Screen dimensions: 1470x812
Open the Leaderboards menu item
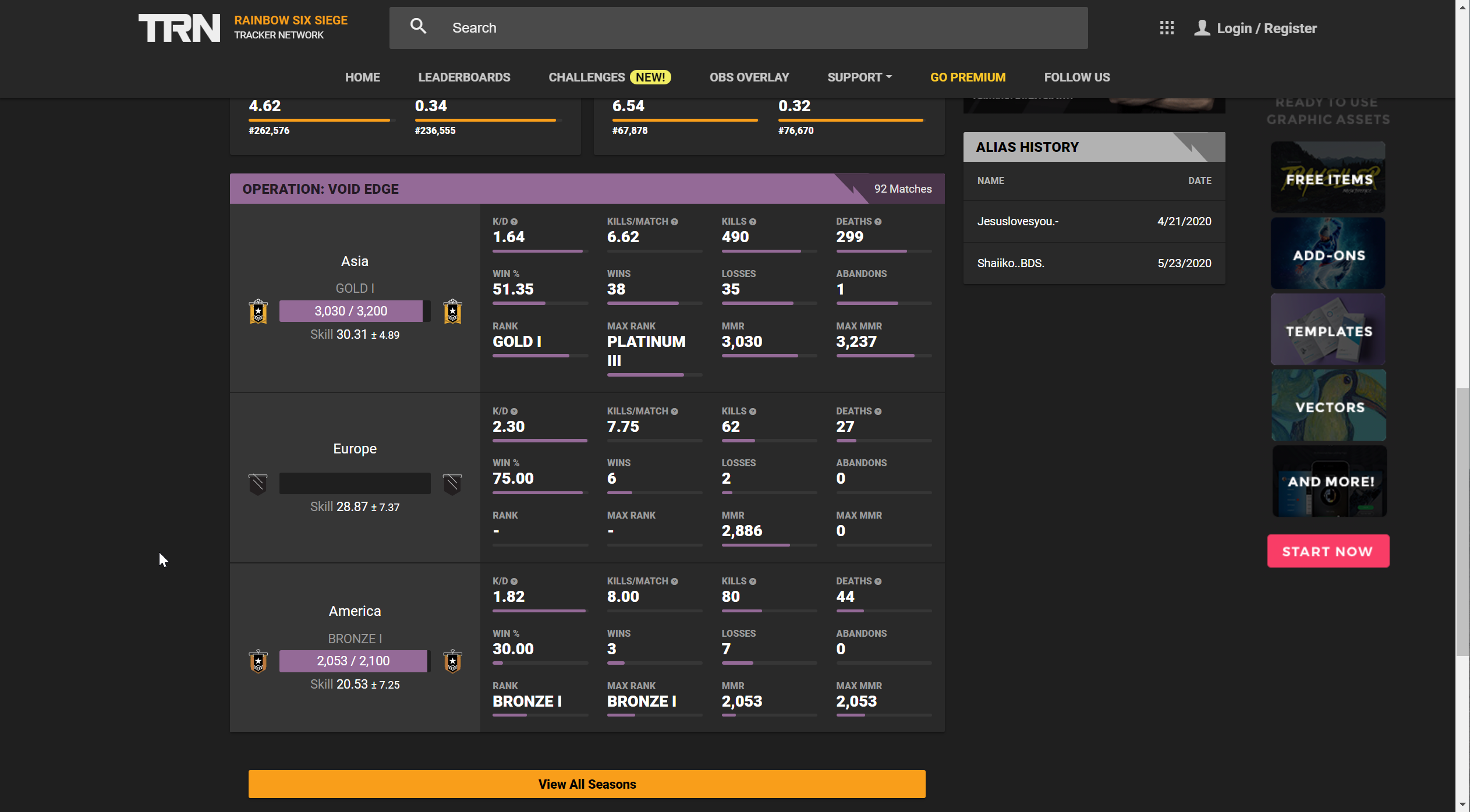(464, 77)
